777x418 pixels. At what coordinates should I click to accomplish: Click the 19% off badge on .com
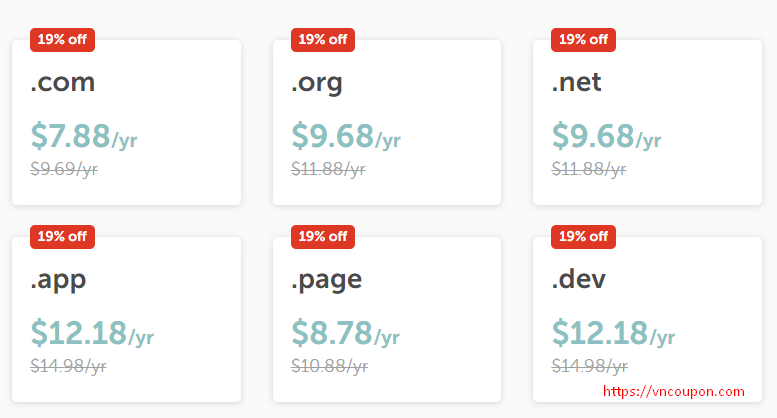click(x=62, y=40)
